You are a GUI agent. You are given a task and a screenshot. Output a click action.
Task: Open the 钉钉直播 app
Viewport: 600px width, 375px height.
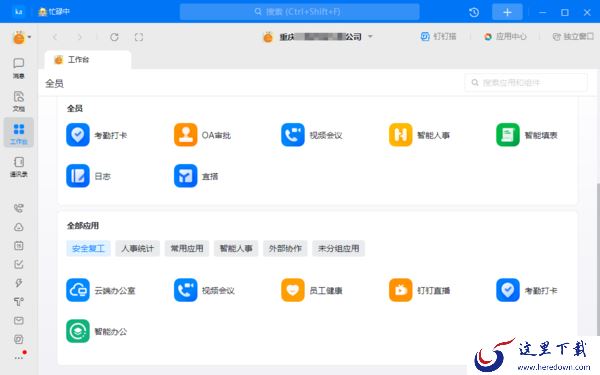[419, 290]
